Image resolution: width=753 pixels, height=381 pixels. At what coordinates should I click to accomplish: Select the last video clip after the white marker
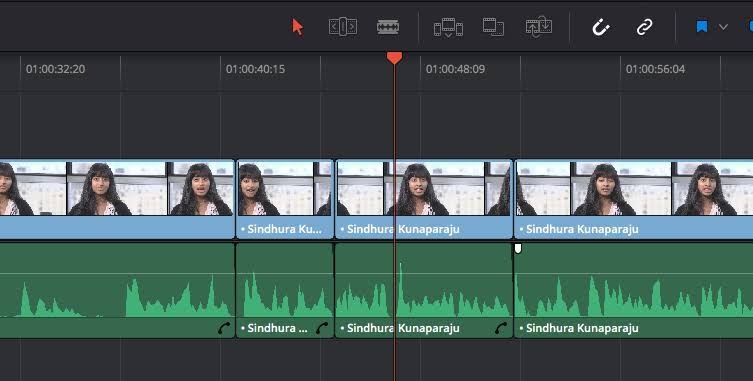coord(634,198)
